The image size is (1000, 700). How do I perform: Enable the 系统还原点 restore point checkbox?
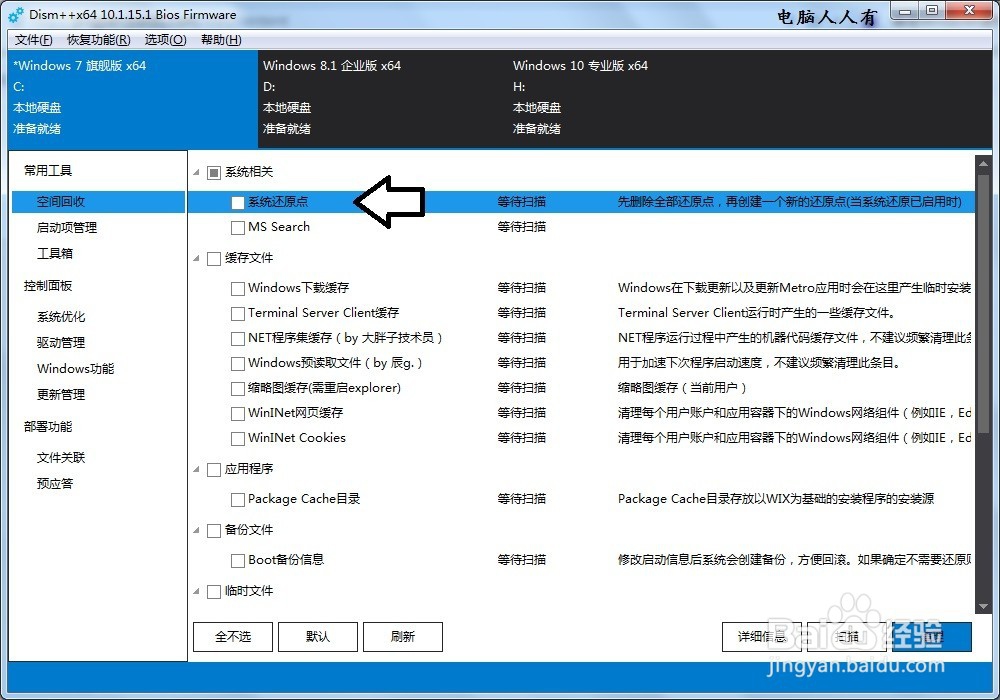point(237,201)
